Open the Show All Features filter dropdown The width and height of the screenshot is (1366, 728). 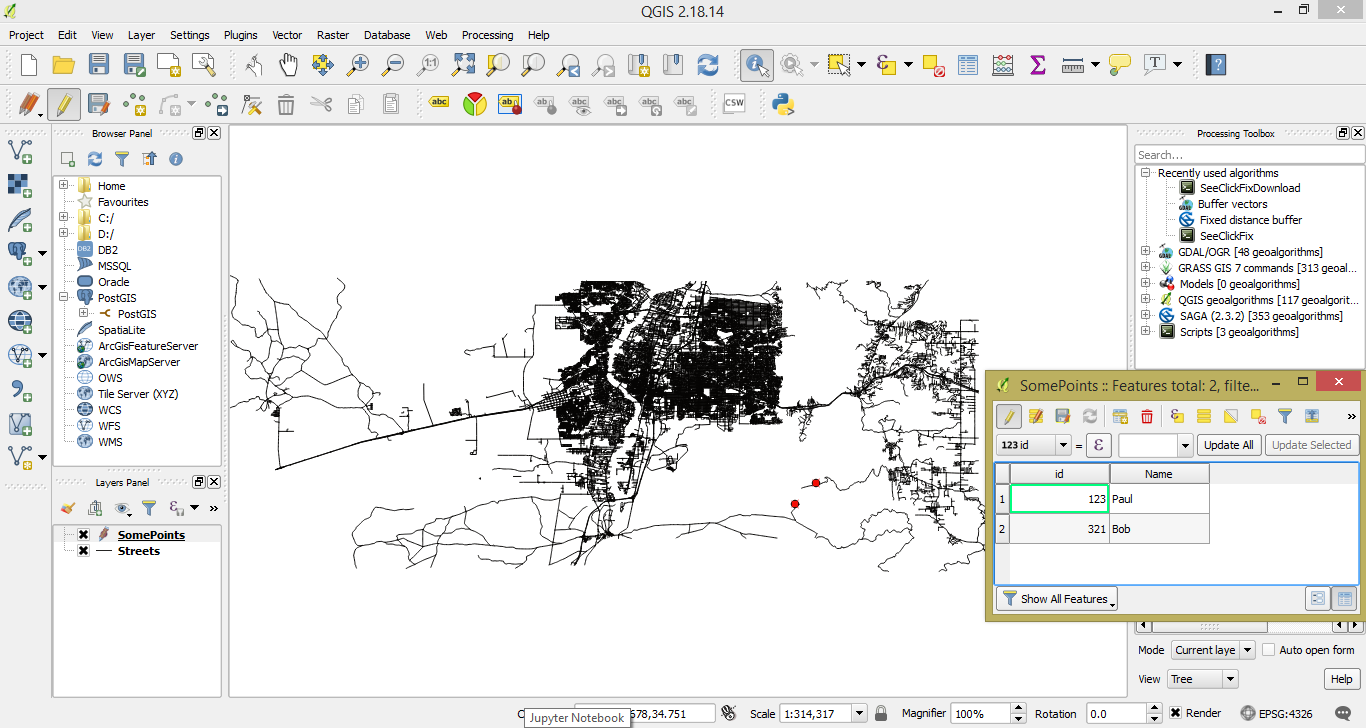coord(1057,599)
